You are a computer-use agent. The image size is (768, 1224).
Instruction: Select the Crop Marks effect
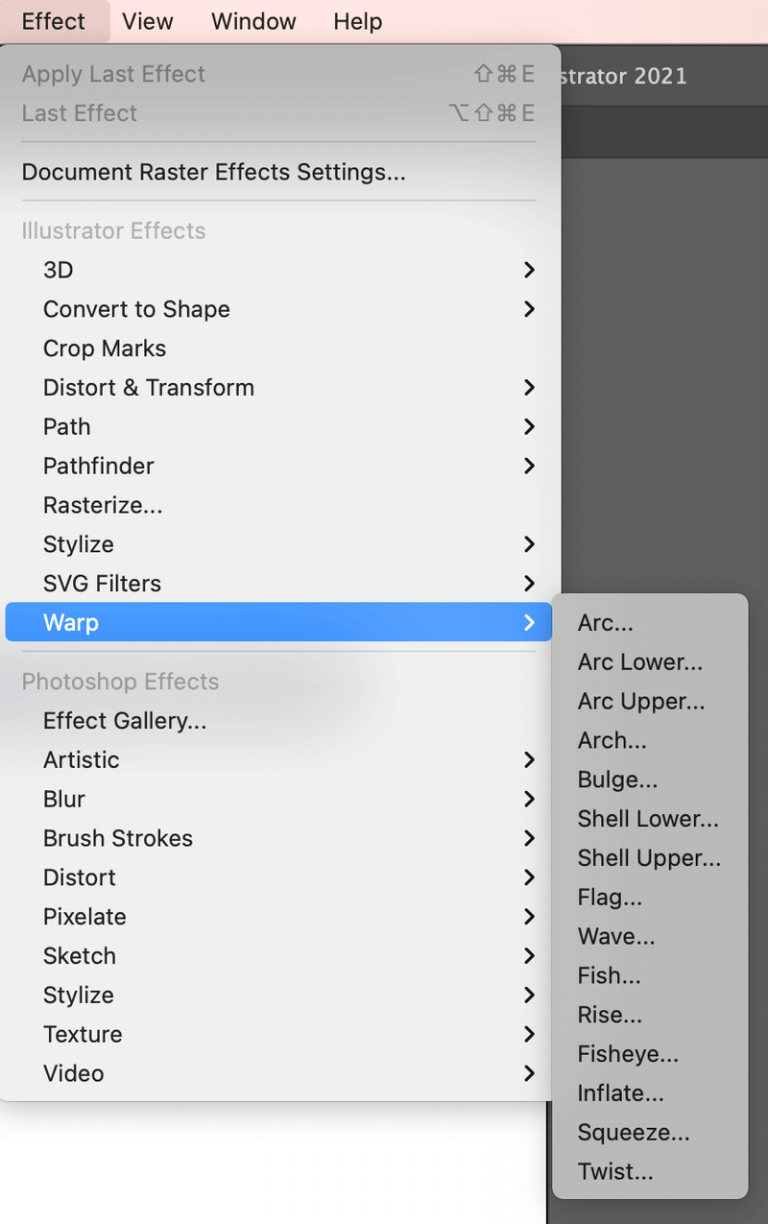[x=104, y=348]
